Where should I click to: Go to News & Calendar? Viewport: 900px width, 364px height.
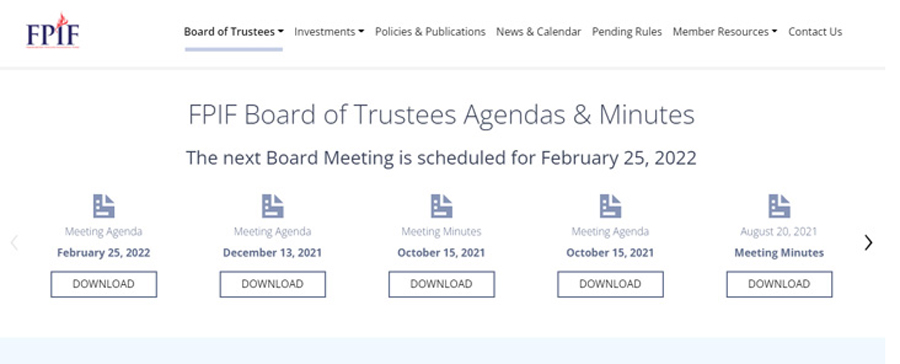[538, 32]
